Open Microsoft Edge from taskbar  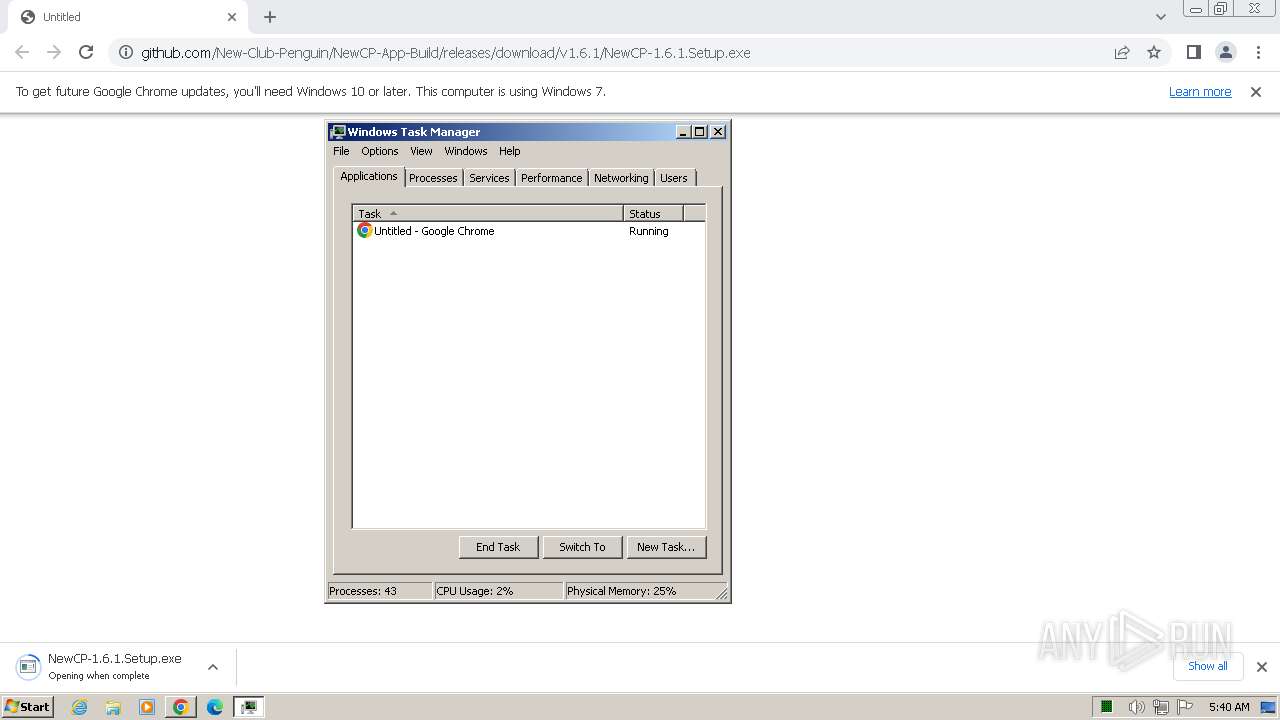215,707
